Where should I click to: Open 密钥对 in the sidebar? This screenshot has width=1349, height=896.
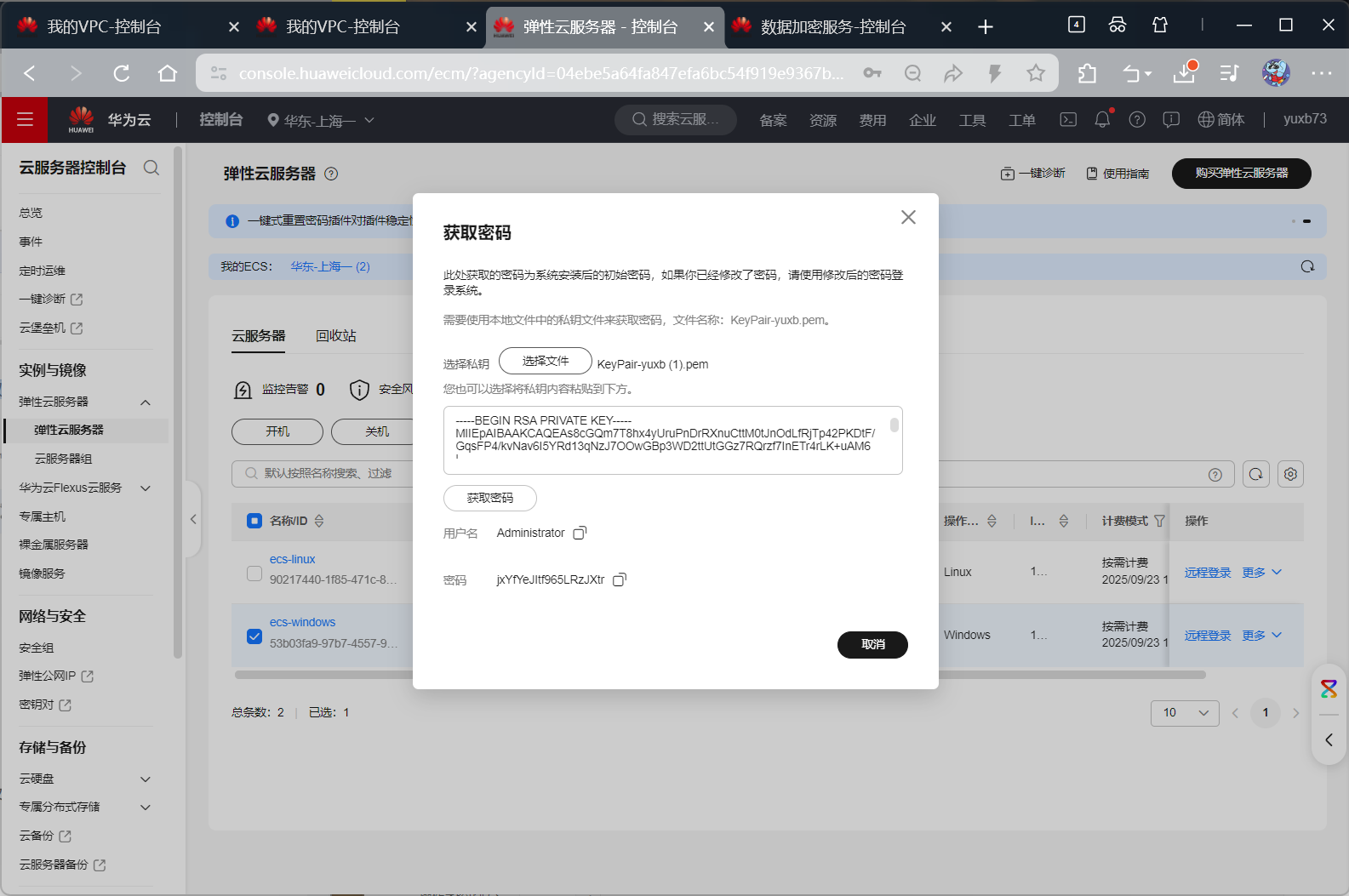45,705
